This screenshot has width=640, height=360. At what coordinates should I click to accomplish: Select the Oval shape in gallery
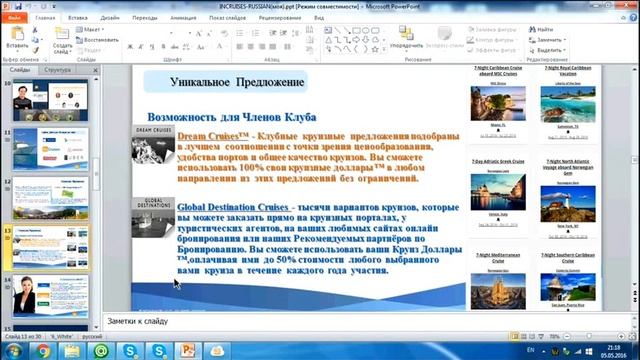[x=366, y=30]
